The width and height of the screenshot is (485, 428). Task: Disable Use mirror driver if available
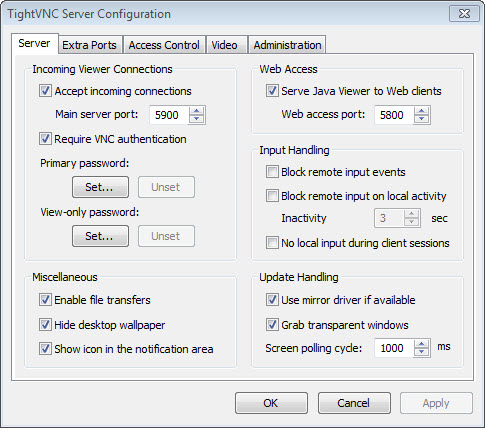click(x=272, y=300)
